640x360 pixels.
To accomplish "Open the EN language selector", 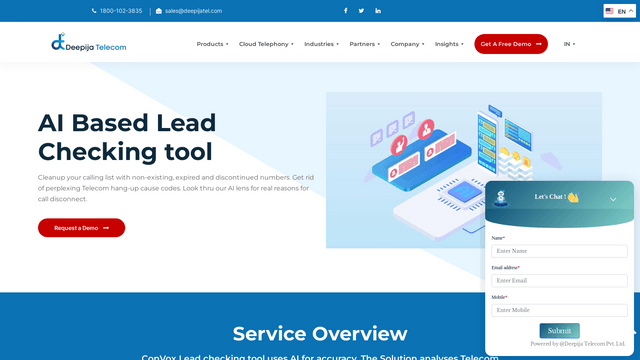I will [620, 11].
